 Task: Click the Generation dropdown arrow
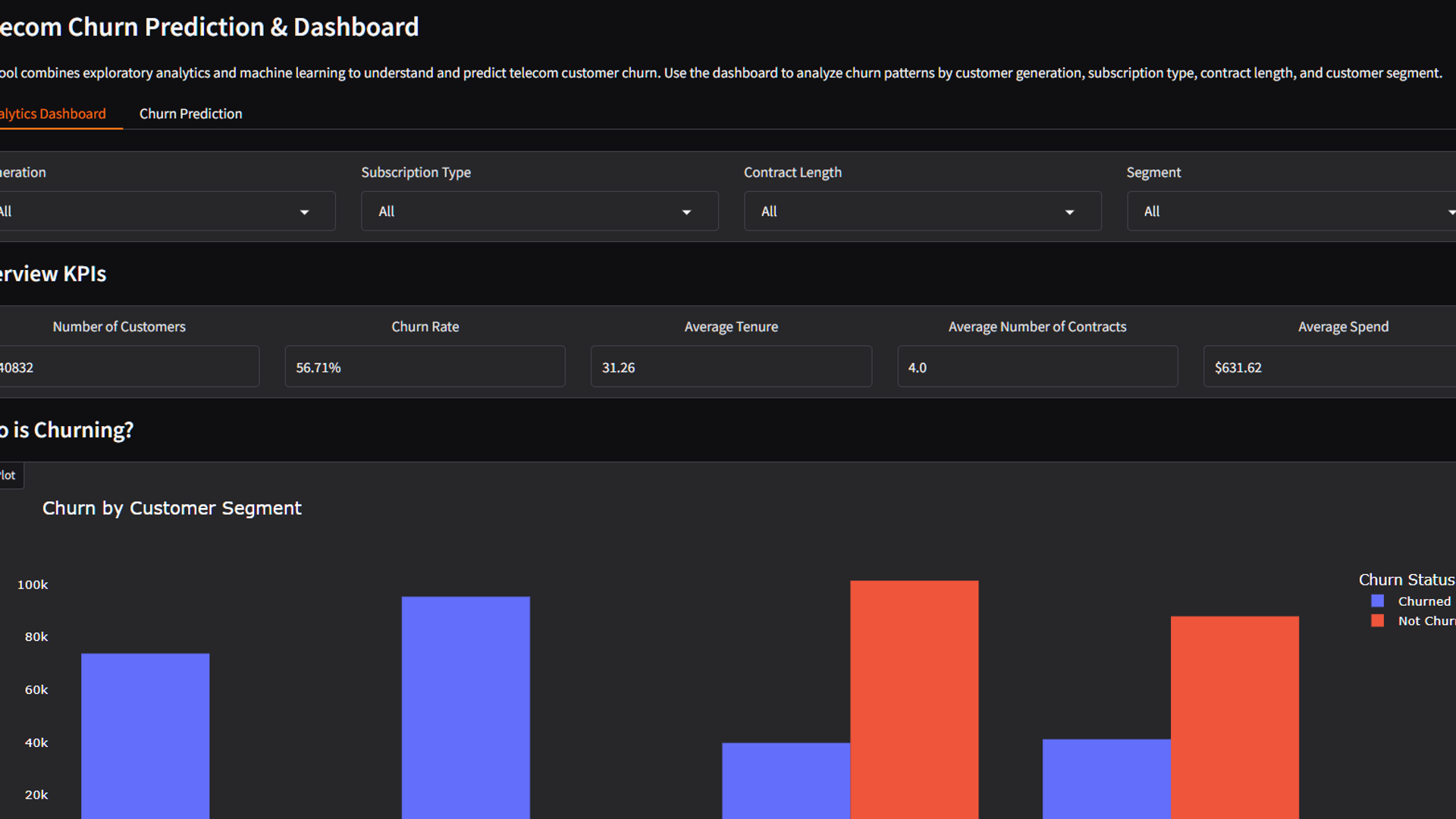coord(304,212)
